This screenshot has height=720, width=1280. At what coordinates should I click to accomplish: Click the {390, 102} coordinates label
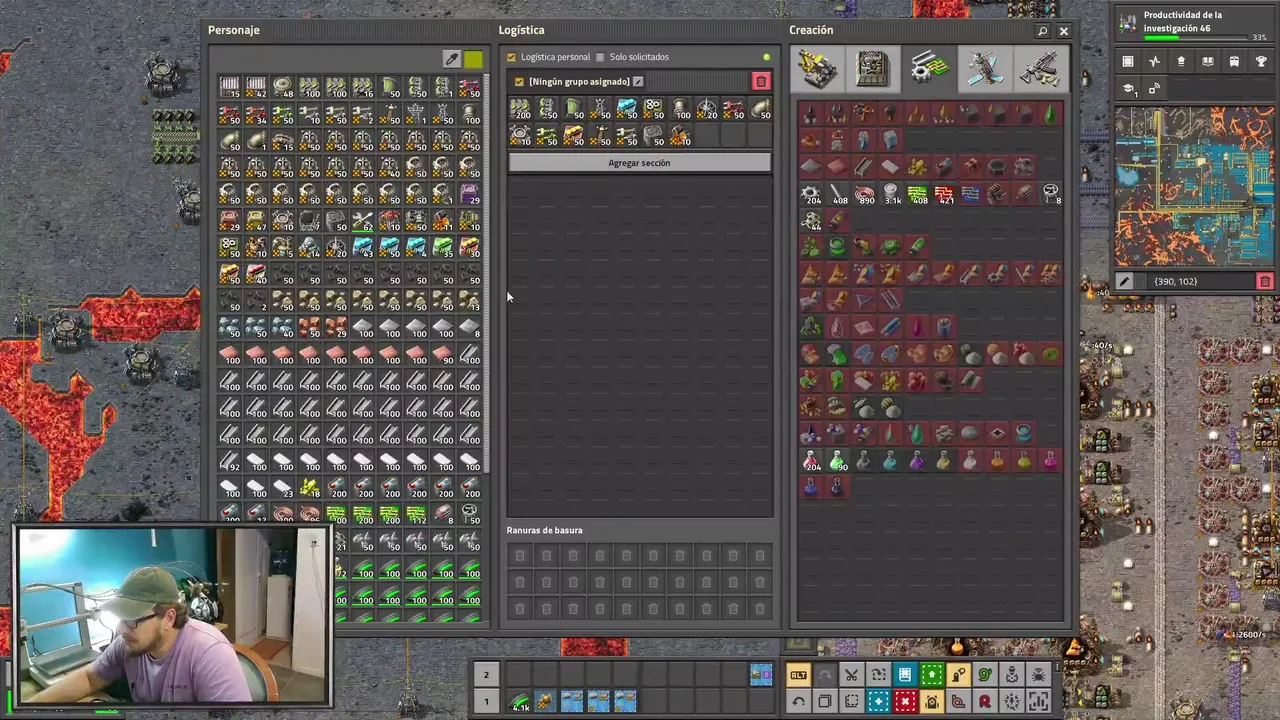coord(1175,282)
